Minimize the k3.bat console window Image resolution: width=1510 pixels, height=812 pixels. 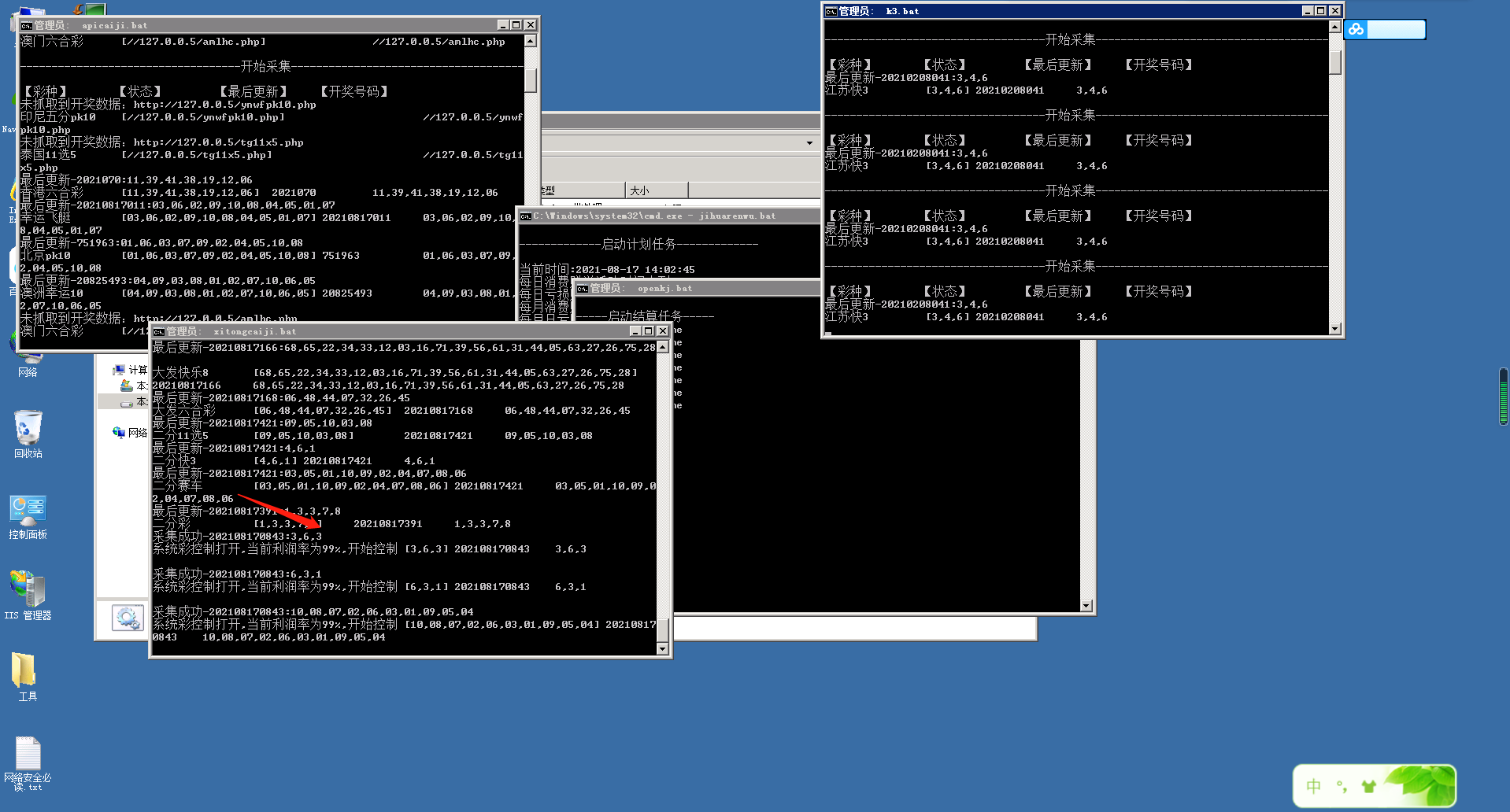[x=1308, y=11]
